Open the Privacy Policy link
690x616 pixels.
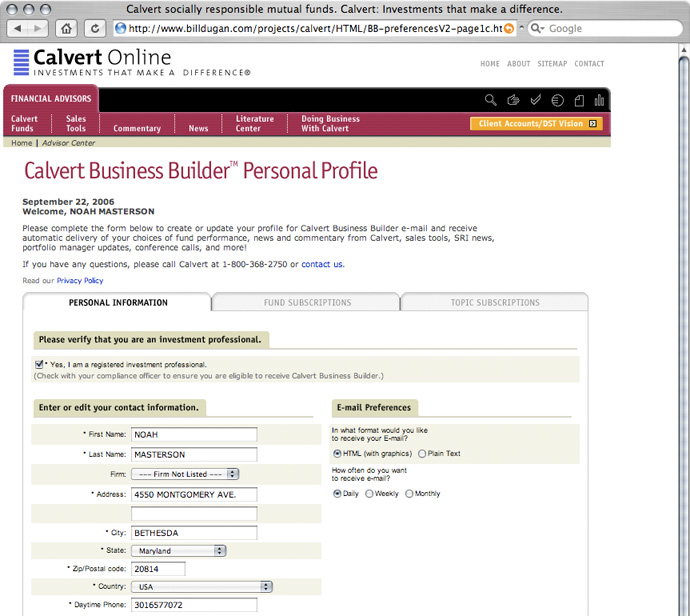pos(80,281)
